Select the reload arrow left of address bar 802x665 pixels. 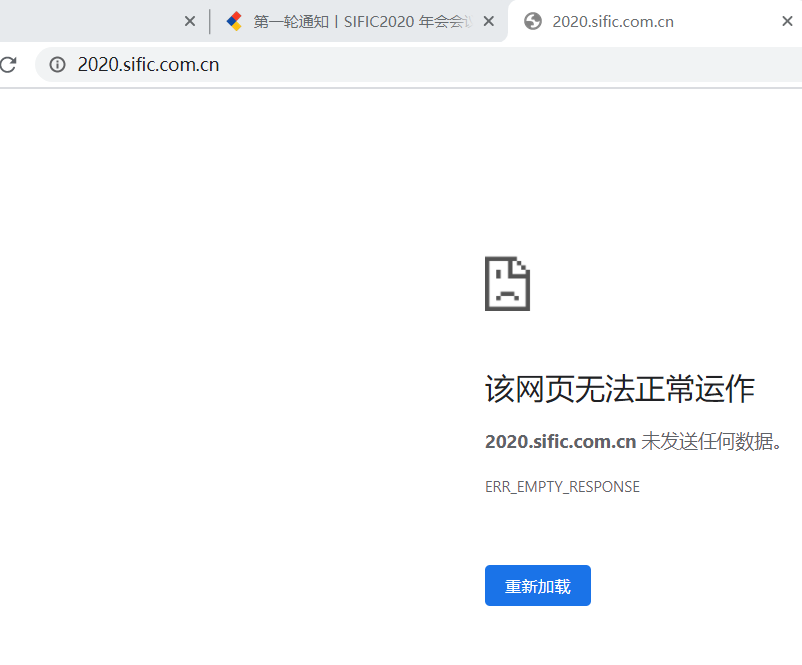9,64
